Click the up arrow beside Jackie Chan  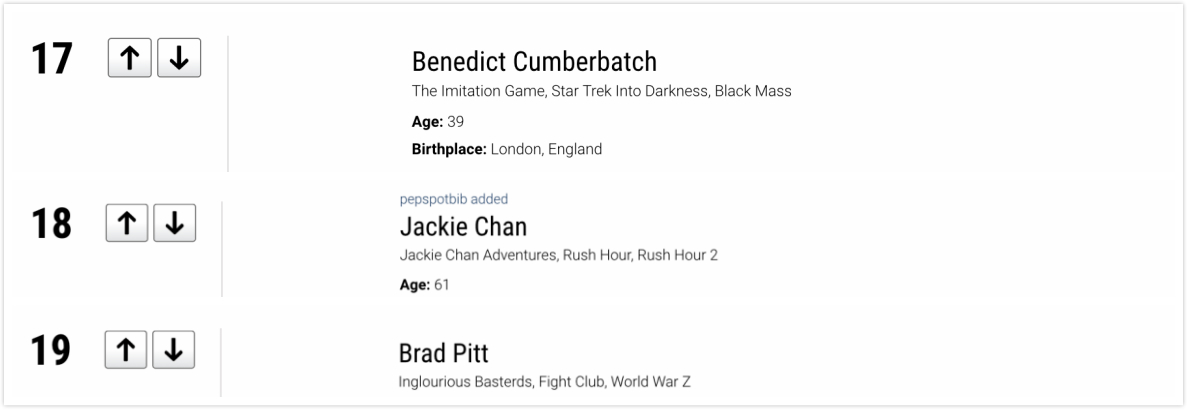[x=125, y=222]
